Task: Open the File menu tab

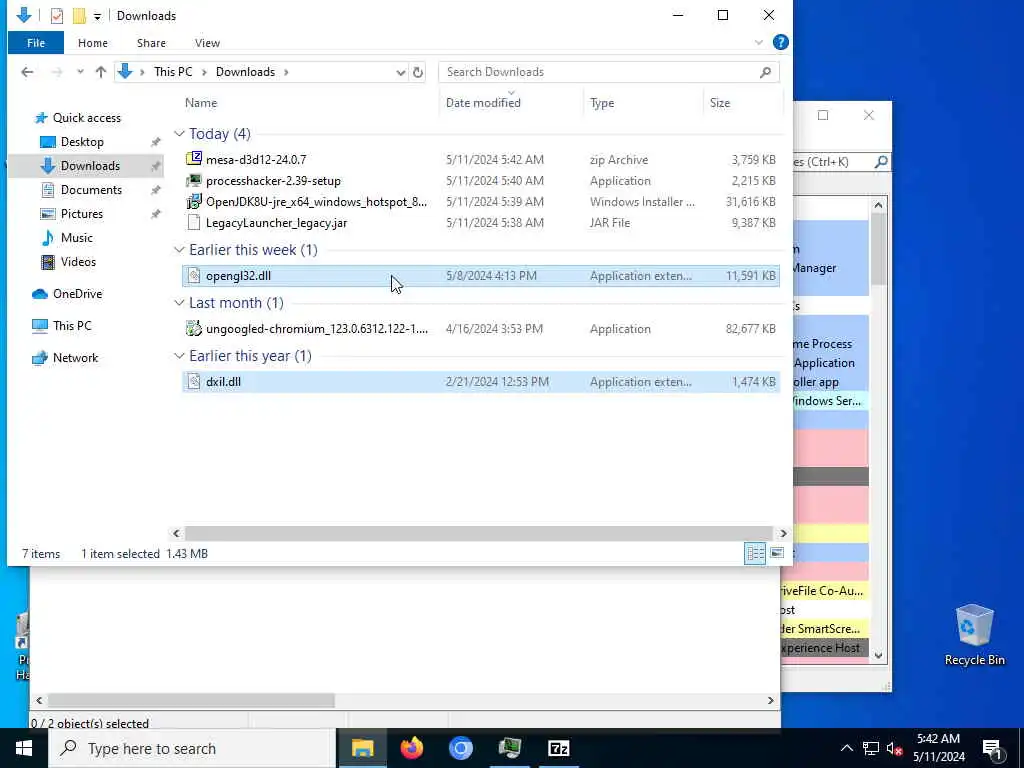Action: pyautogui.click(x=36, y=42)
